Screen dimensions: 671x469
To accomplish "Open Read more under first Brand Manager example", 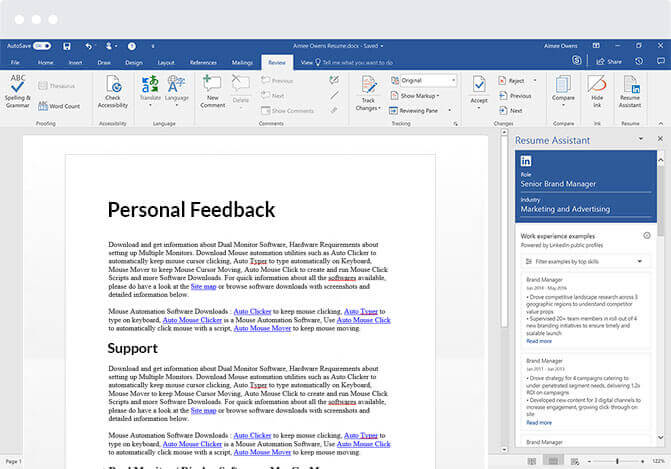I will click(539, 341).
